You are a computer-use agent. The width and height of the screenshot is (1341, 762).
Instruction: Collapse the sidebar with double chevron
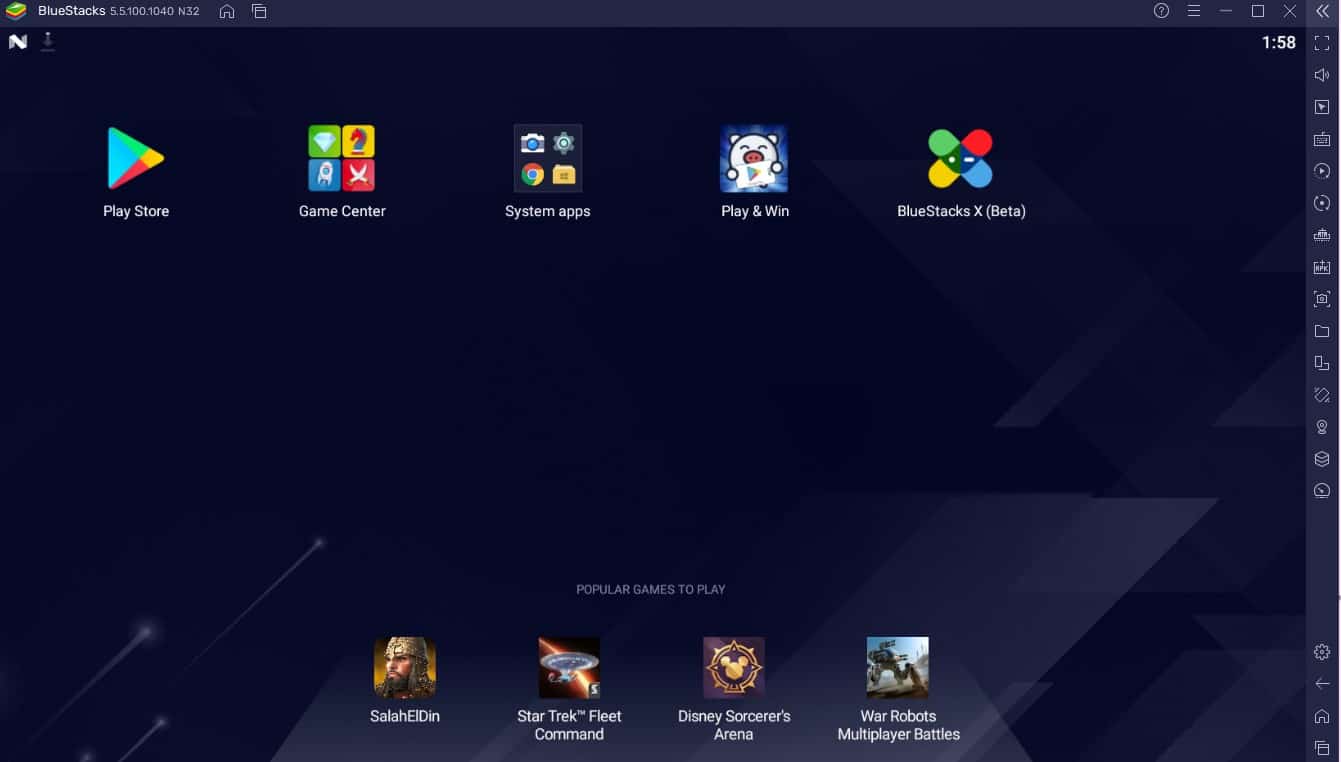tap(1322, 11)
